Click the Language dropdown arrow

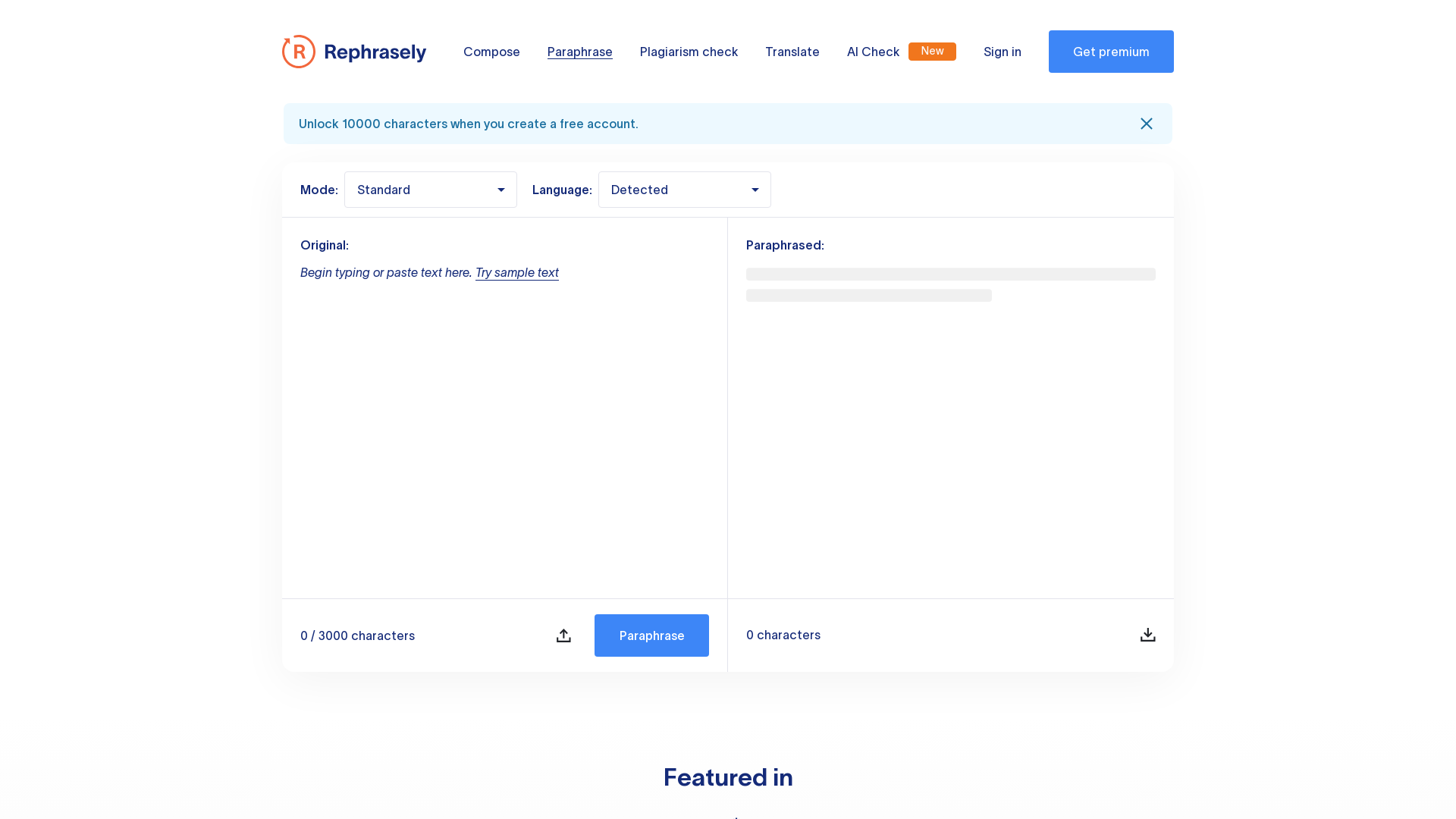pos(755,190)
